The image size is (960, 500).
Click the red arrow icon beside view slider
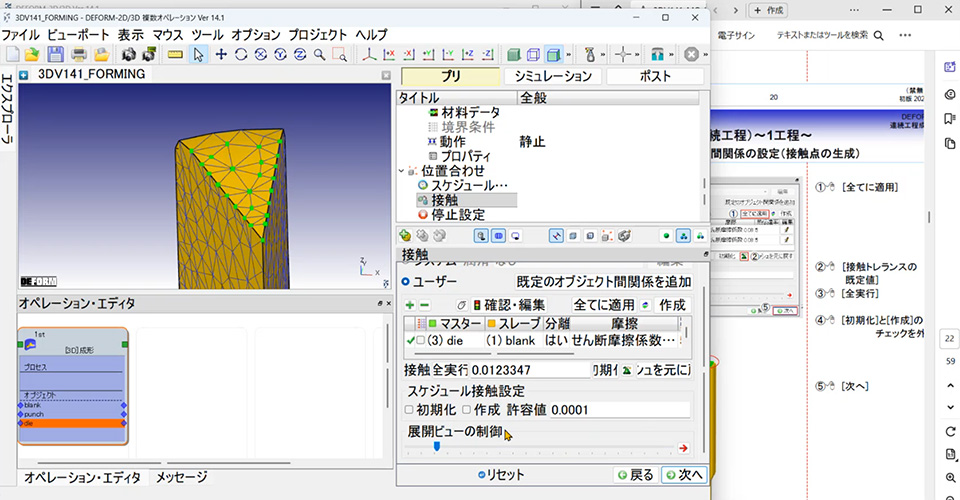point(683,448)
